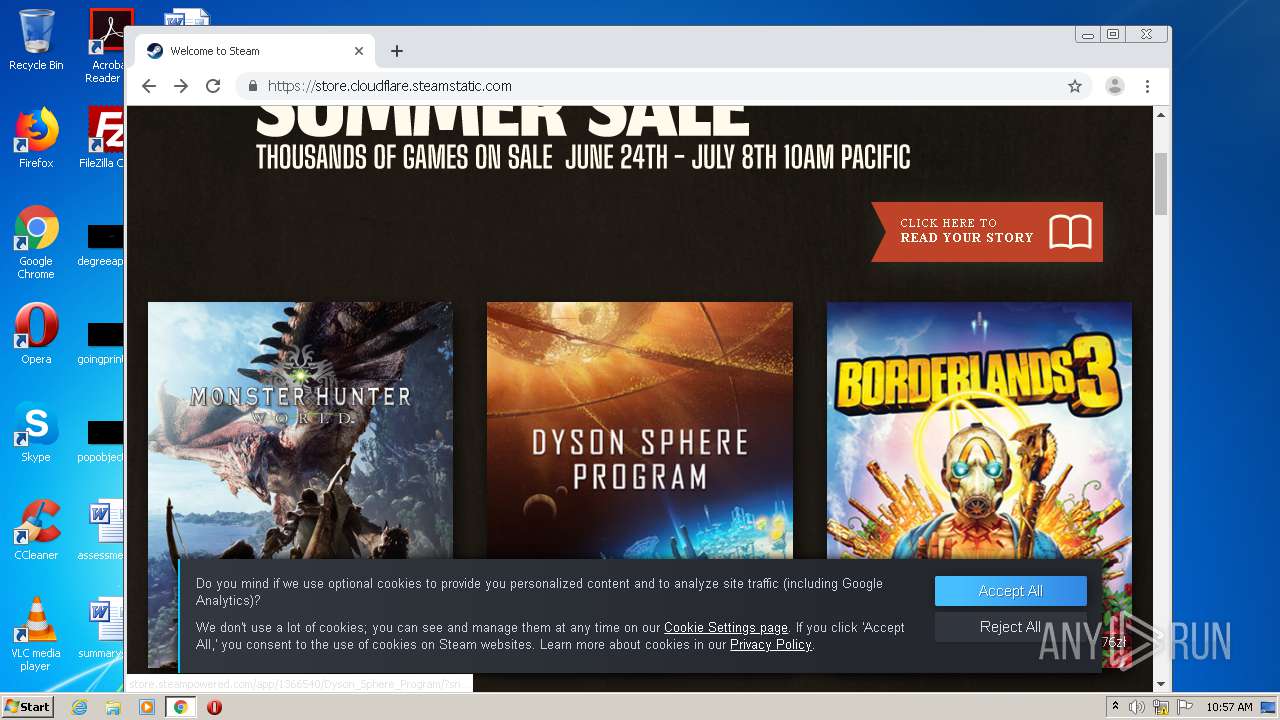Open the degreeap desktop file
The width and height of the screenshot is (1280, 720).
click(x=103, y=245)
